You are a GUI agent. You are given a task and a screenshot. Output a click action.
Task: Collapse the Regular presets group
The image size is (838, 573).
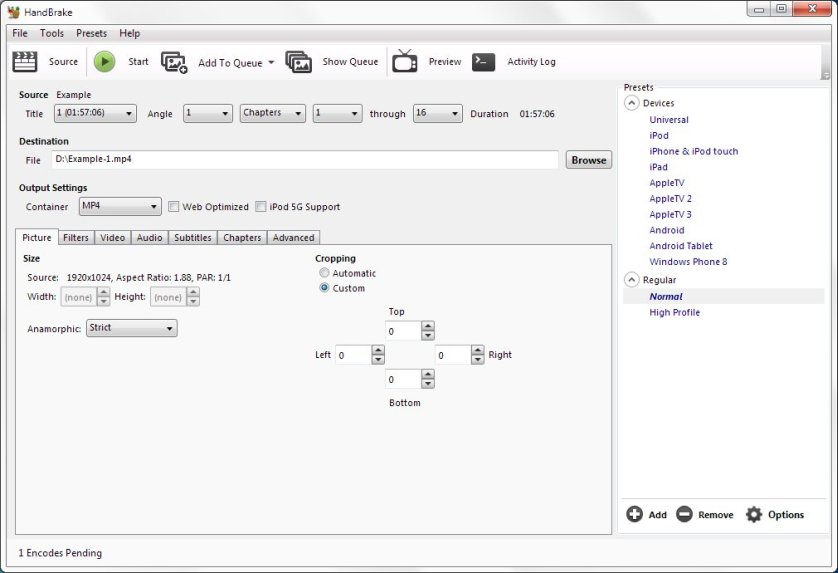pyautogui.click(x=631, y=280)
